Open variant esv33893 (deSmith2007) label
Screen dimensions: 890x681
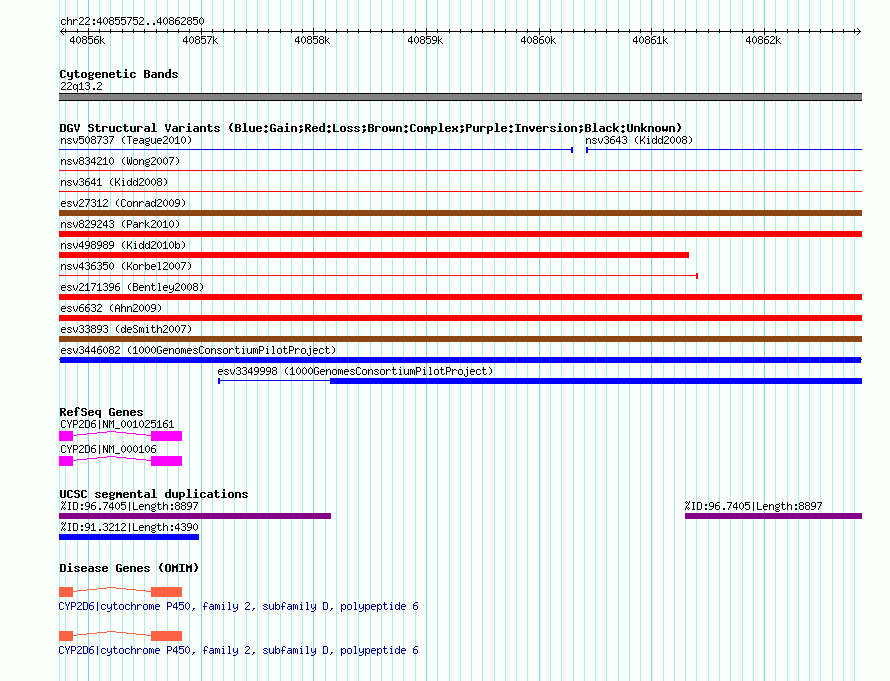click(x=126, y=329)
